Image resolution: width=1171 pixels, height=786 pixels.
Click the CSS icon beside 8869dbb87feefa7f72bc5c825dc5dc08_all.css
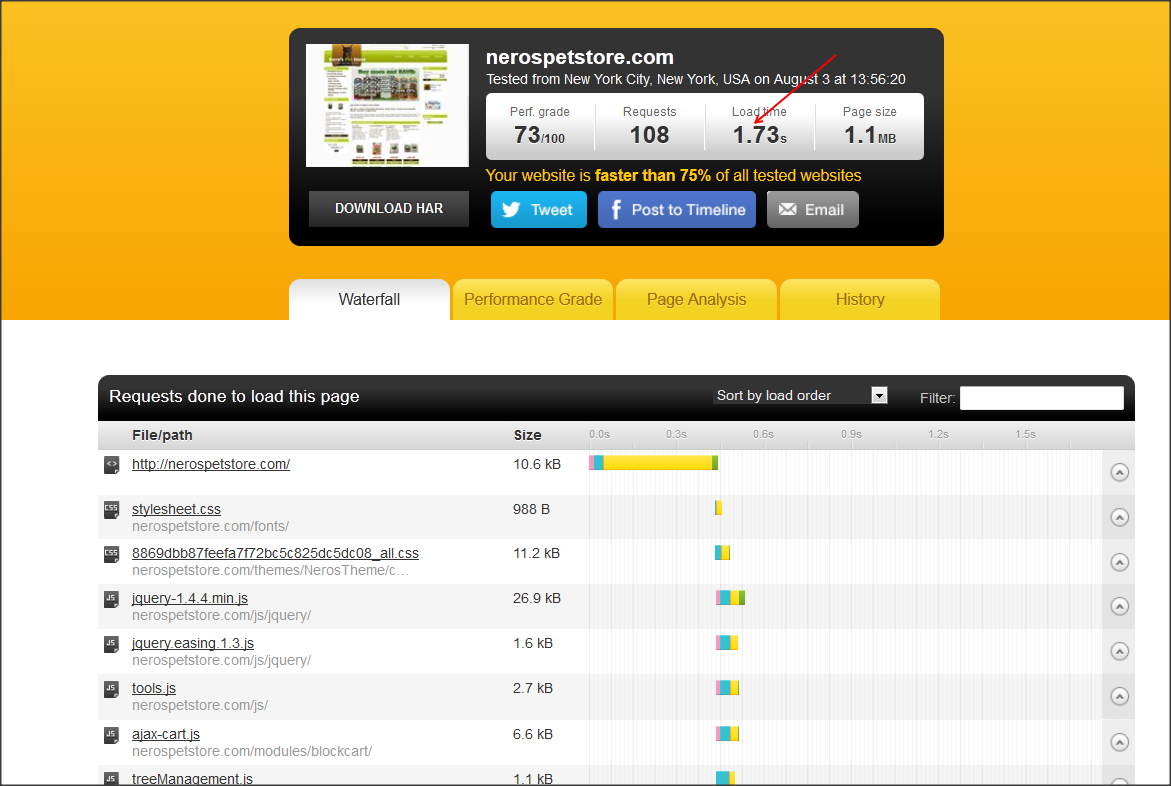coord(111,554)
